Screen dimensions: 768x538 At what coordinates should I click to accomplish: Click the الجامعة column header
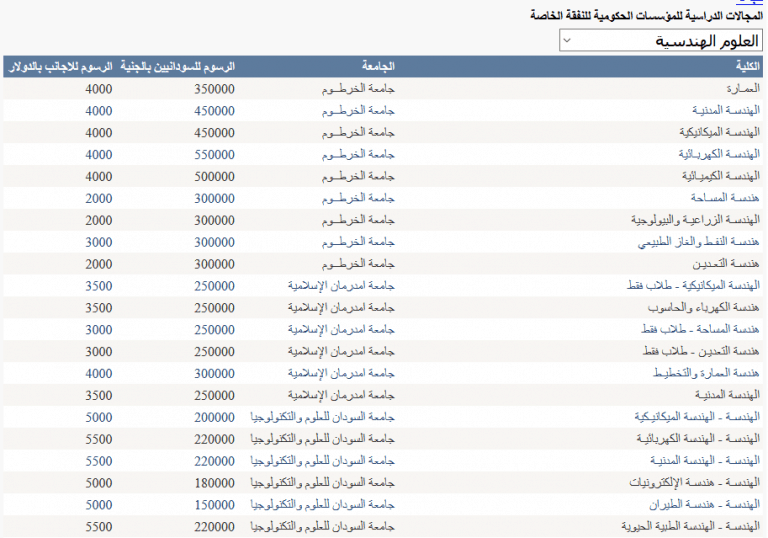pyautogui.click(x=378, y=66)
